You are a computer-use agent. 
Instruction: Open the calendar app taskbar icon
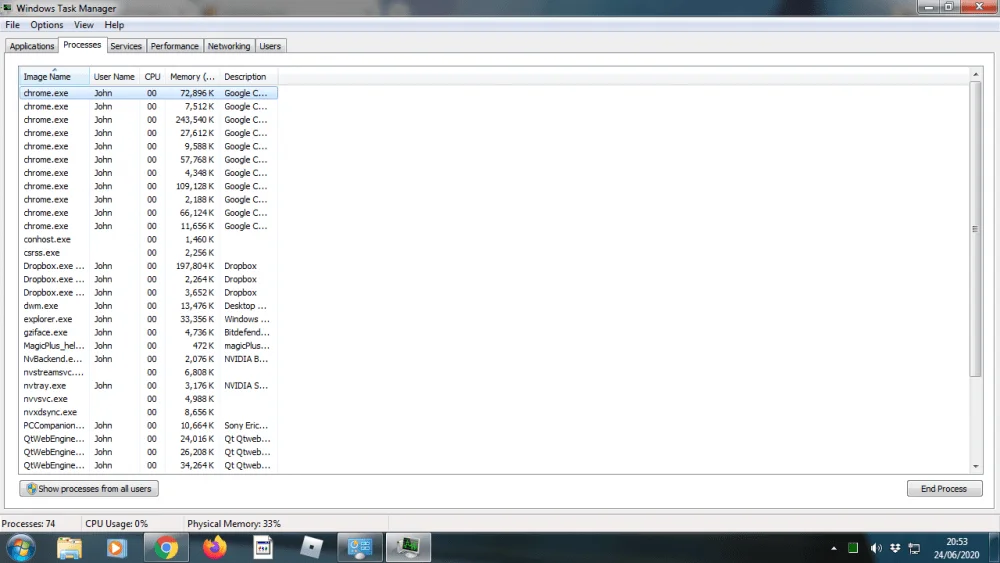tap(263, 548)
